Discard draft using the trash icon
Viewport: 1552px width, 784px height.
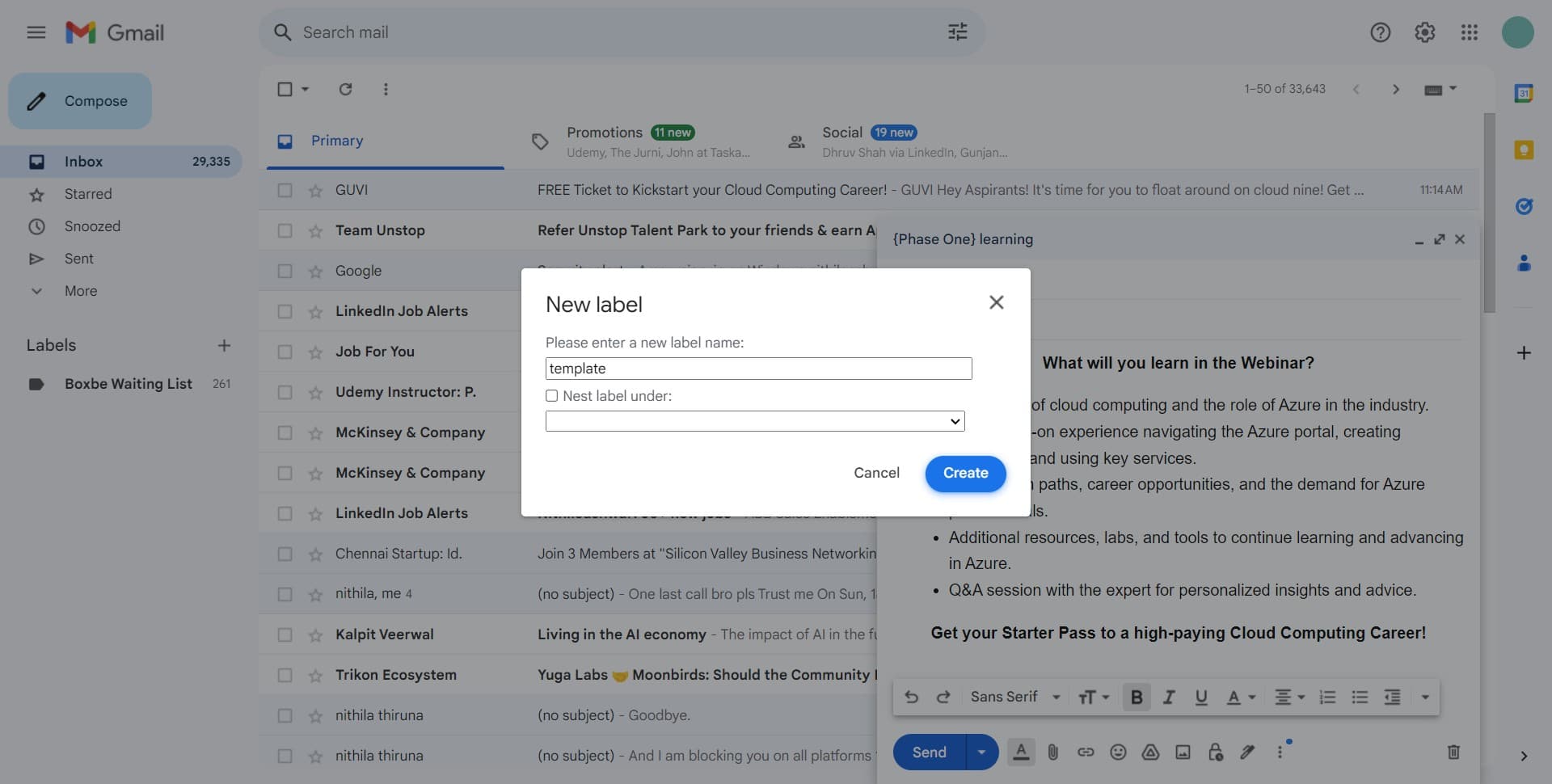[1453, 752]
